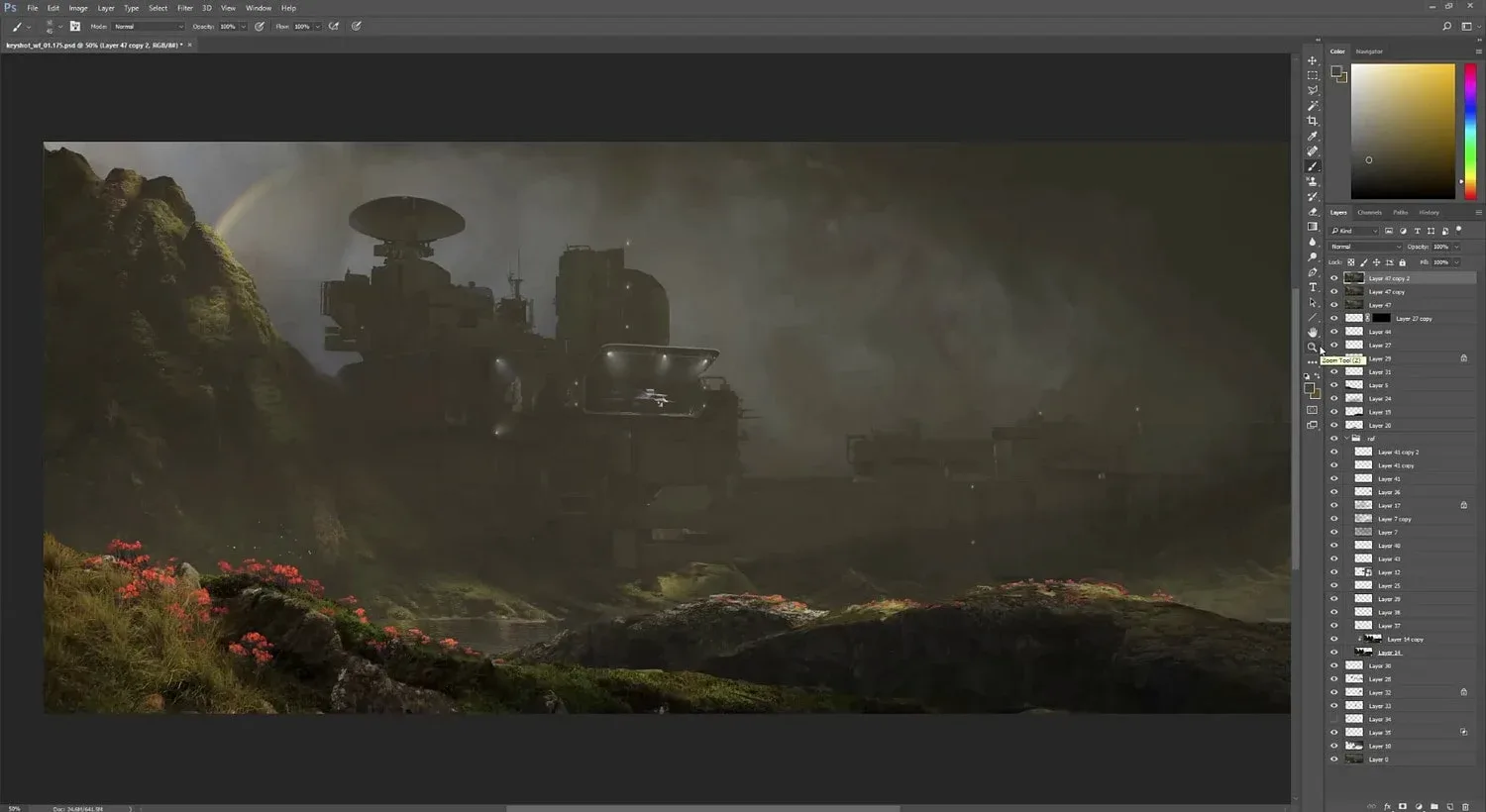Click the vertical hue spectrum slider in the Color panel
1486x812 pixels.
click(1471, 132)
